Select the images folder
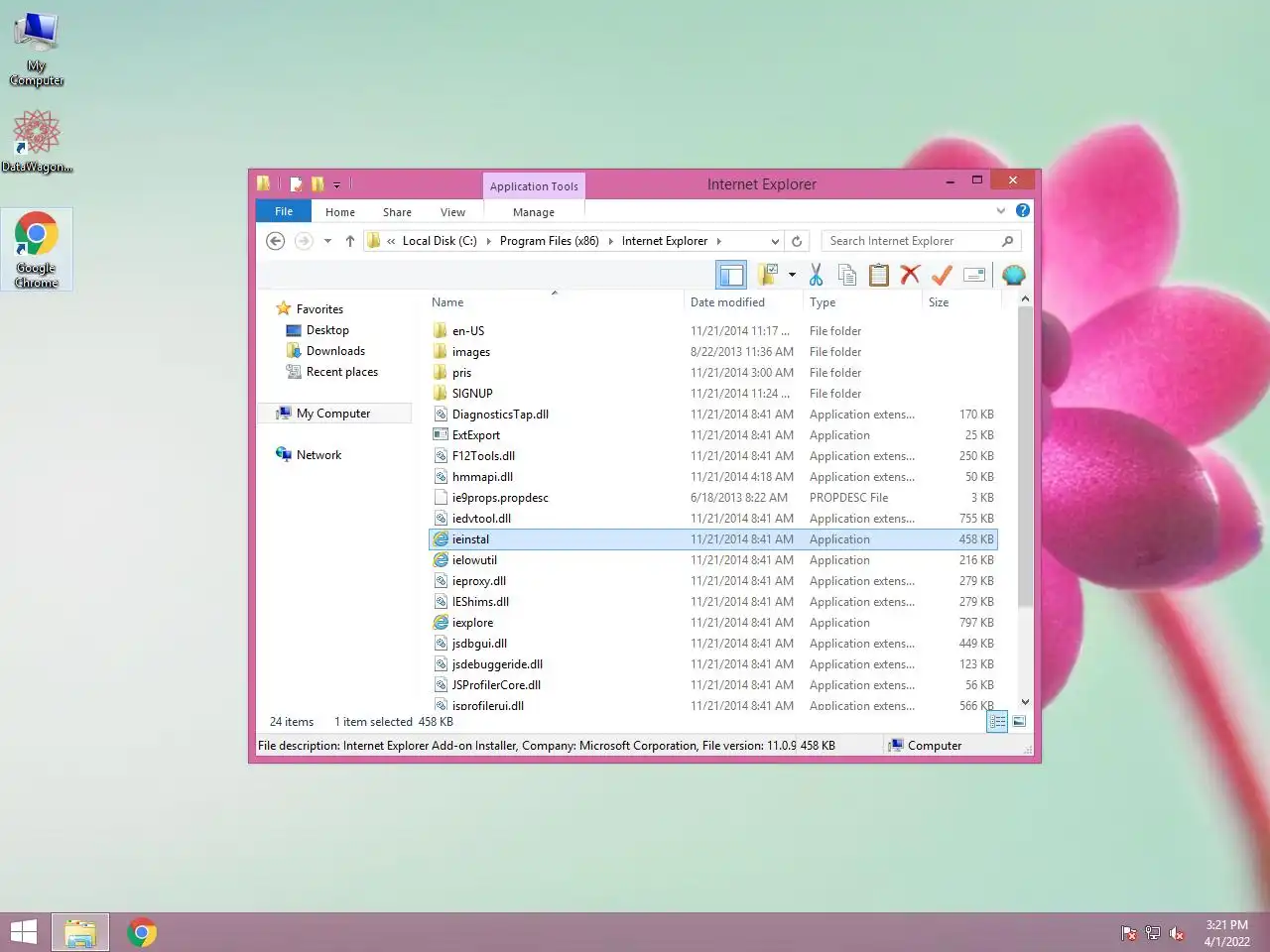This screenshot has height=952, width=1270. click(x=471, y=352)
